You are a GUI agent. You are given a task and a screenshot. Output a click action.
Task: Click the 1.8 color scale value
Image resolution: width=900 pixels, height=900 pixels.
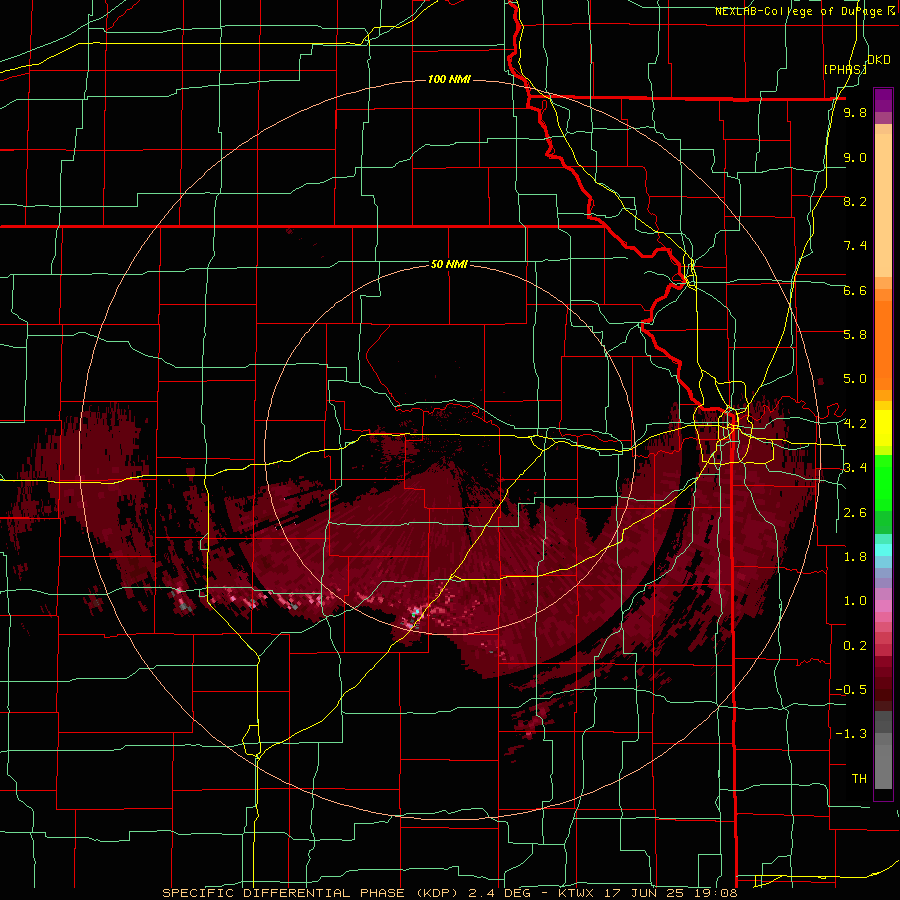(855, 557)
